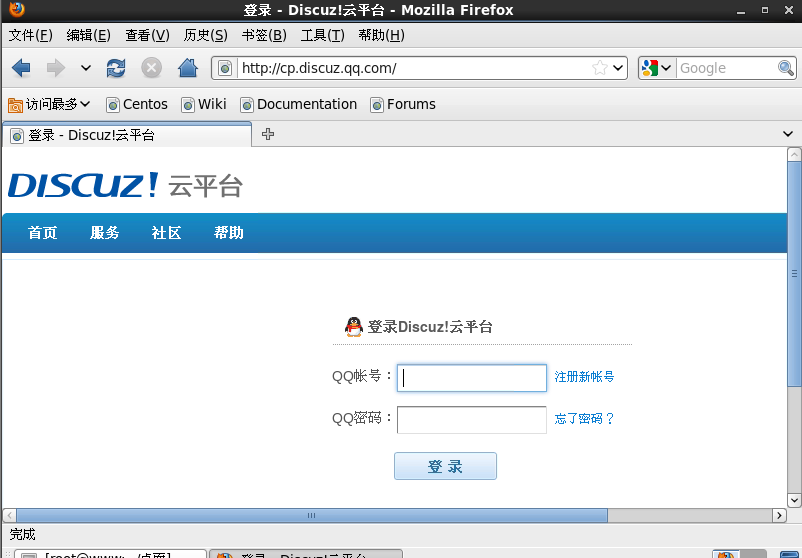Viewport: 802px width, 558px height.
Task: Click the horizontal scrollbar left arrow
Action: point(9,516)
